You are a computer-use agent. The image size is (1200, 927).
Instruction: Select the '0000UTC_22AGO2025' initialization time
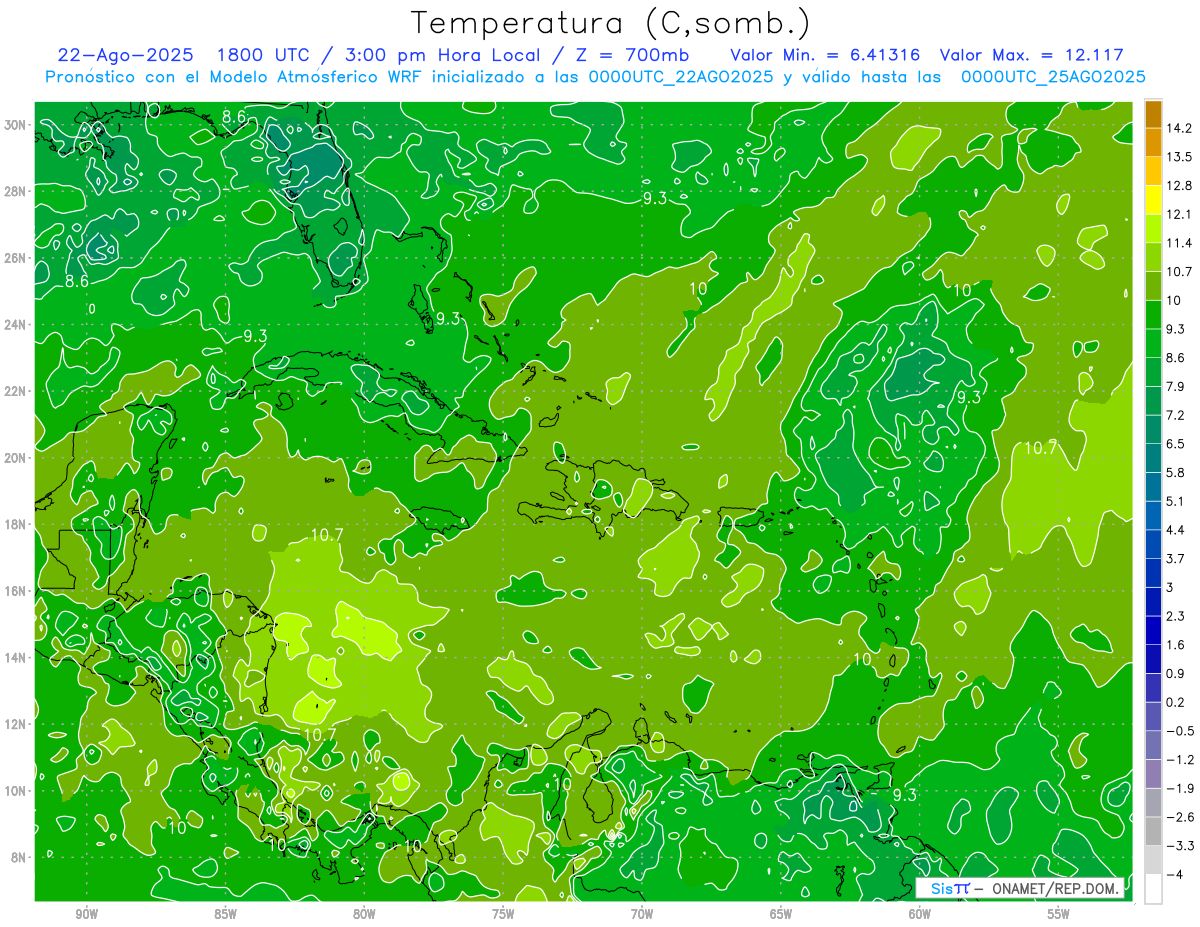pyautogui.click(x=680, y=77)
